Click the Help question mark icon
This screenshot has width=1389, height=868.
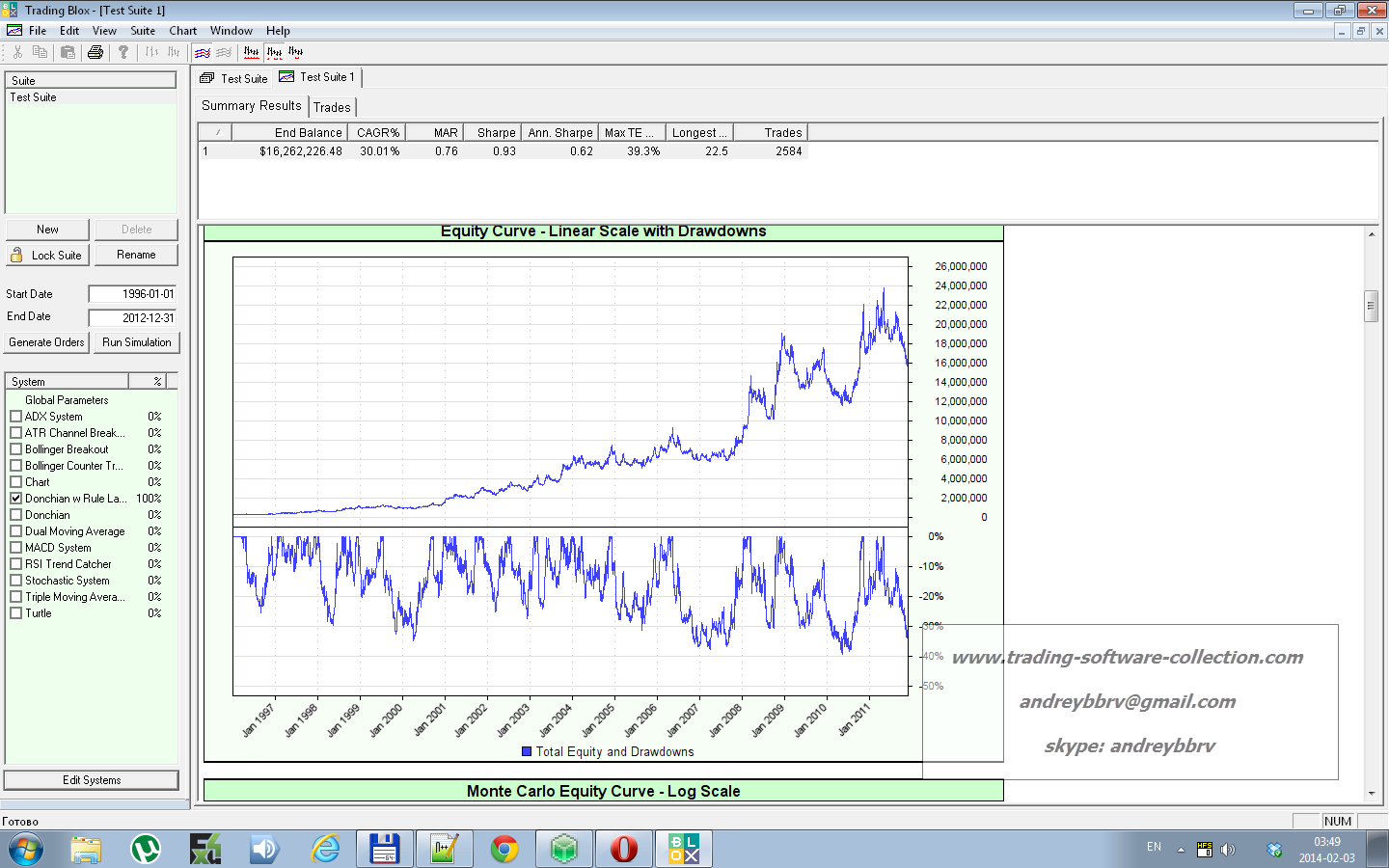tap(123, 52)
